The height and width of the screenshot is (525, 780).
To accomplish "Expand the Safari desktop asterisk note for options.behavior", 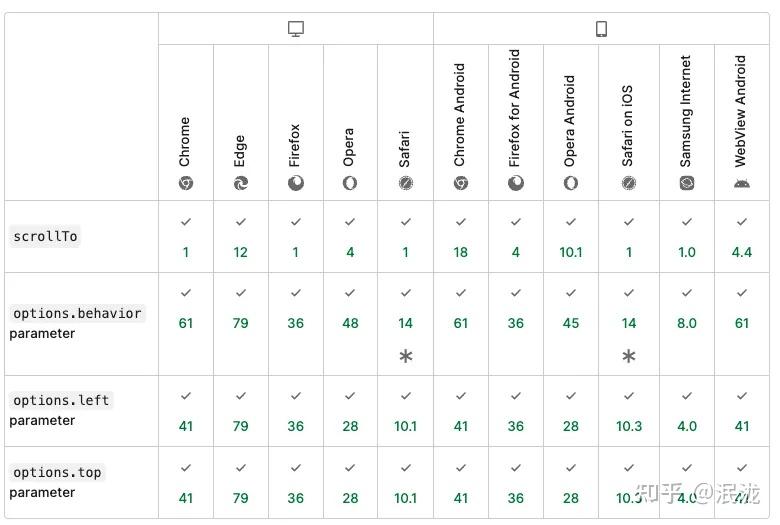I will (x=405, y=356).
